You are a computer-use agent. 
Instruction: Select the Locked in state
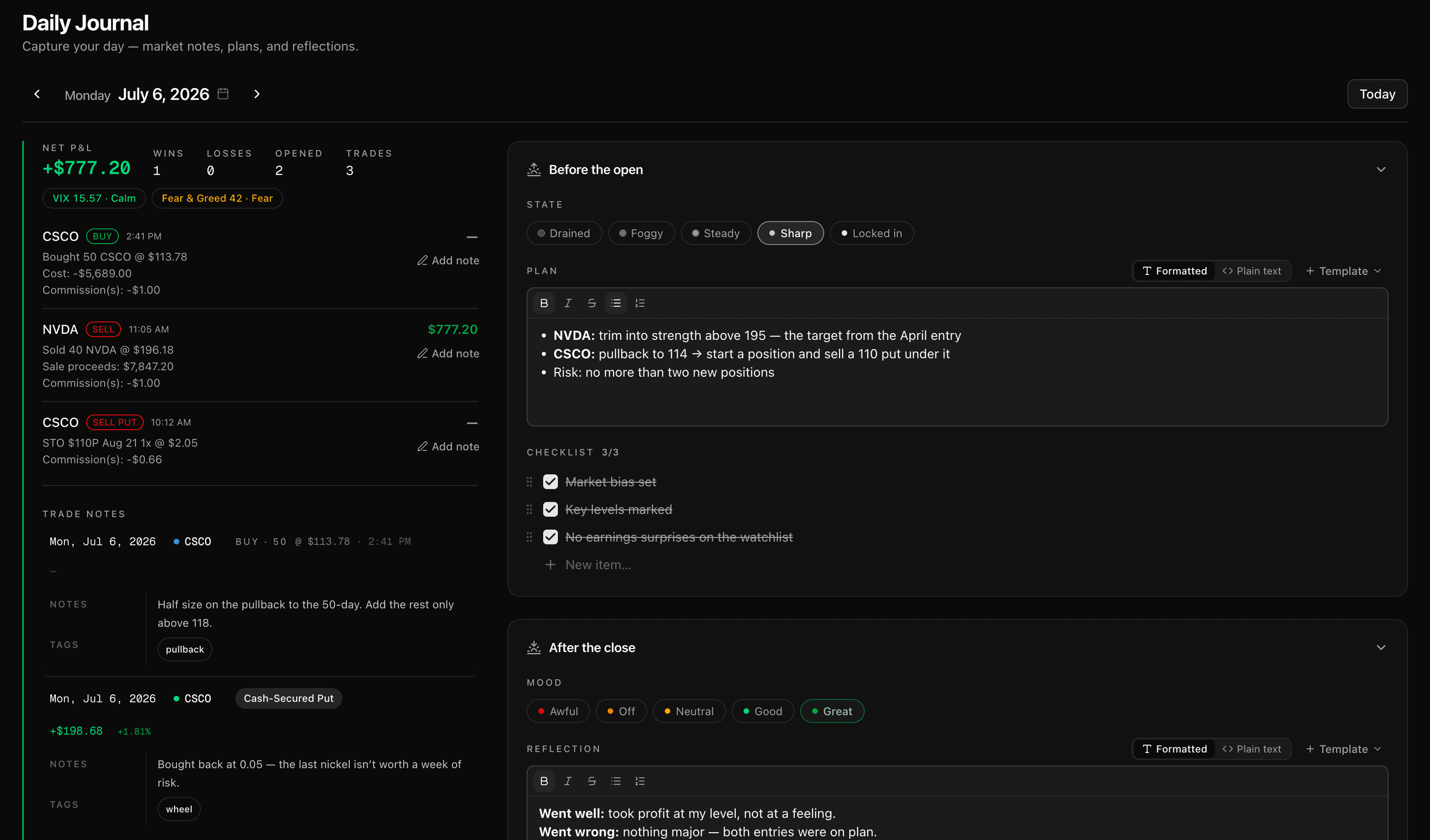[872, 233]
